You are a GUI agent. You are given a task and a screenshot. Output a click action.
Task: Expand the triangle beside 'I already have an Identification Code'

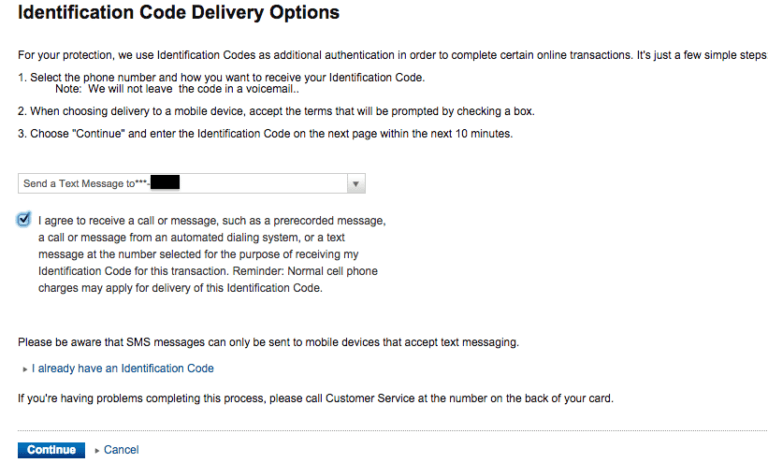tap(24, 369)
